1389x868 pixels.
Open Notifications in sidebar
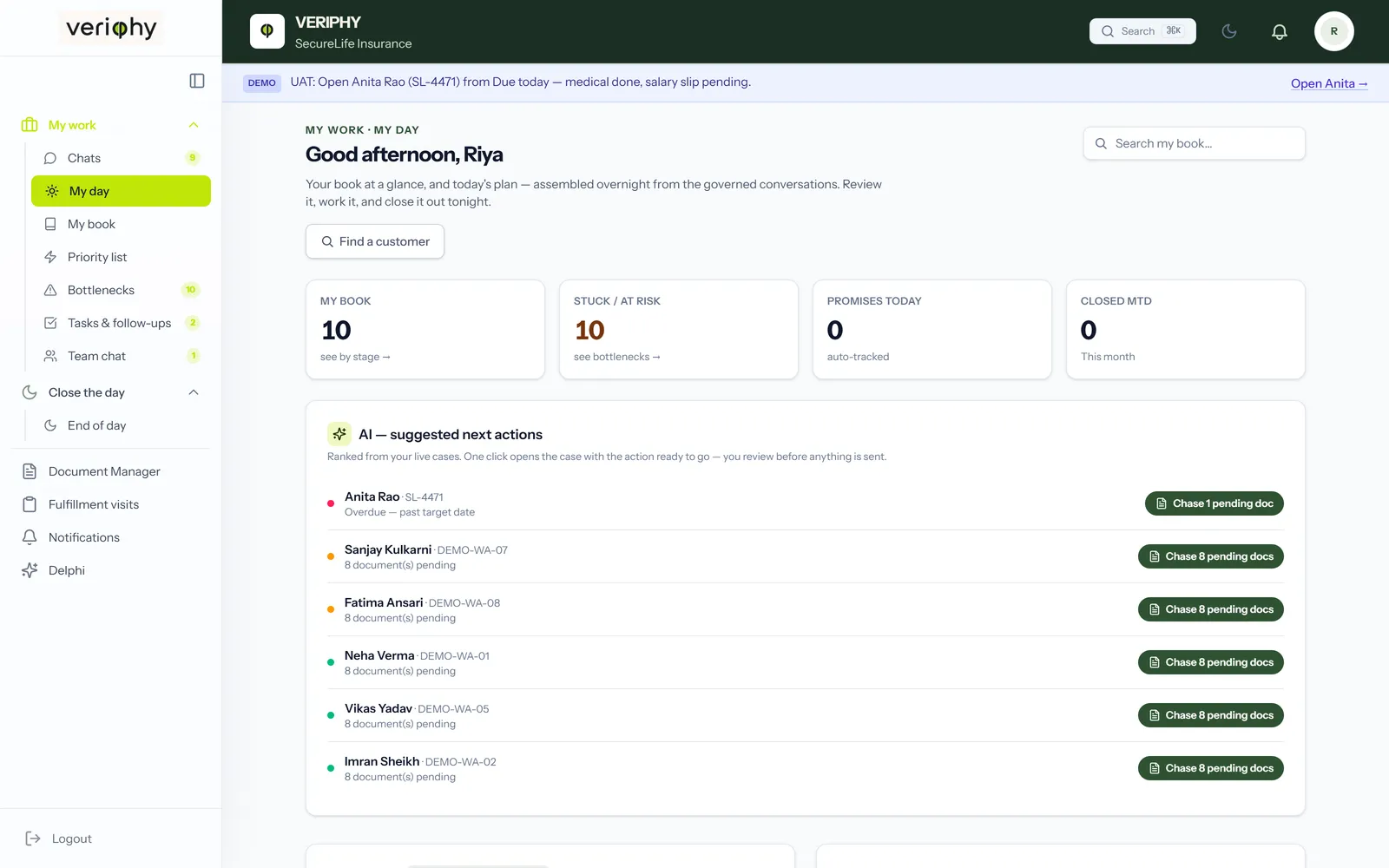pyautogui.click(x=110, y=537)
